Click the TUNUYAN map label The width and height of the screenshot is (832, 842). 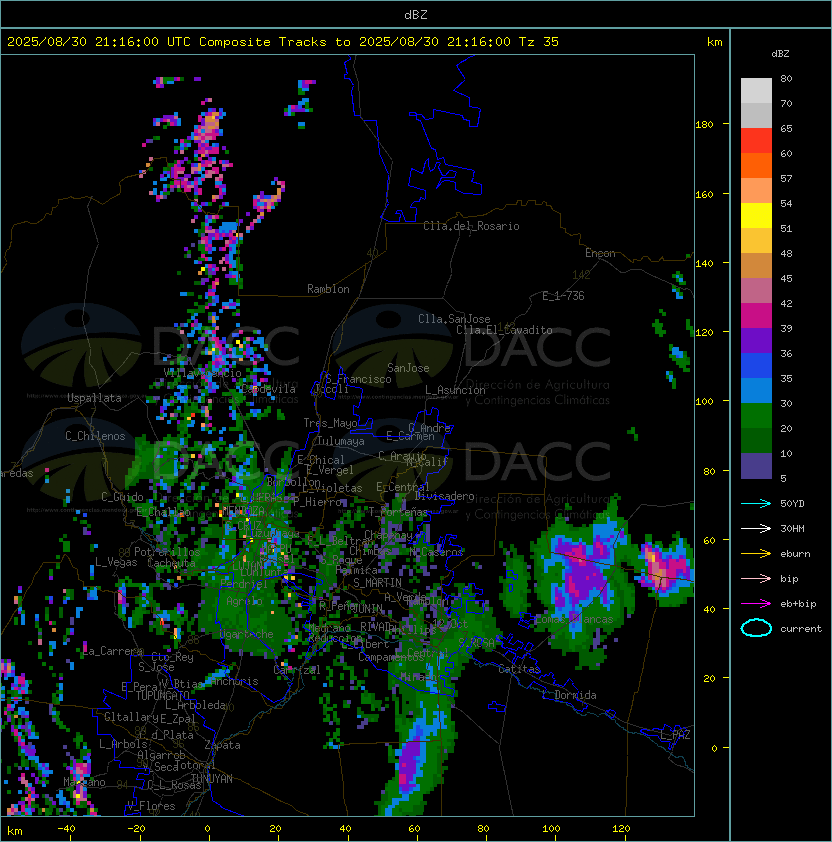tap(212, 779)
